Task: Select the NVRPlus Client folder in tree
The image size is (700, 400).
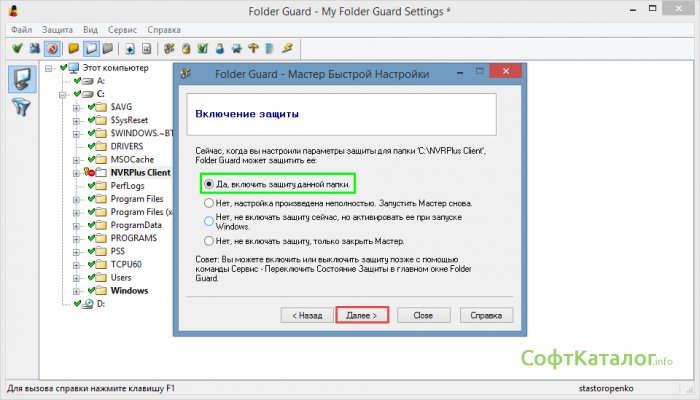Action: (x=140, y=172)
